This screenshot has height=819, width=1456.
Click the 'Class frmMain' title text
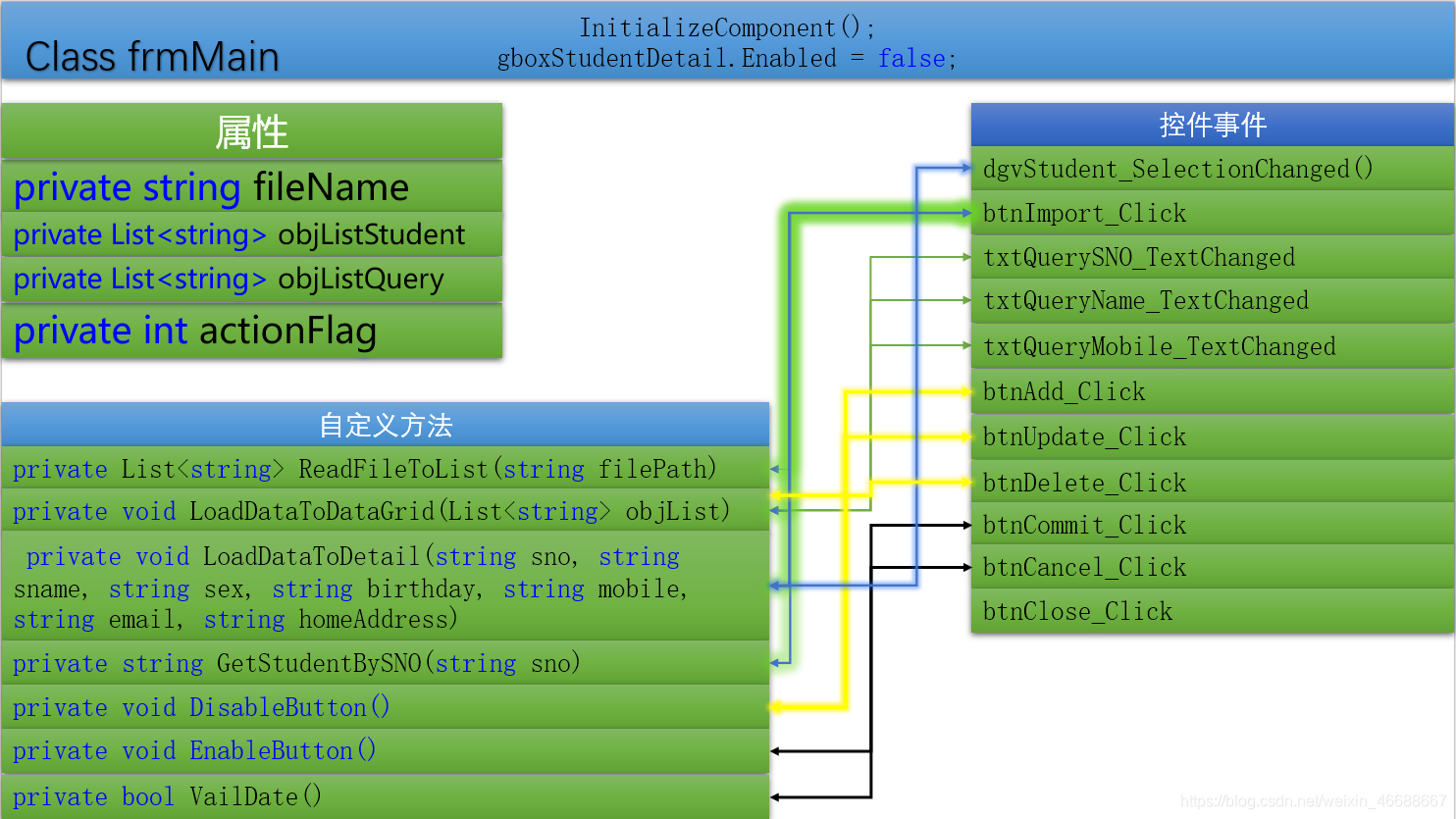pyautogui.click(x=152, y=57)
